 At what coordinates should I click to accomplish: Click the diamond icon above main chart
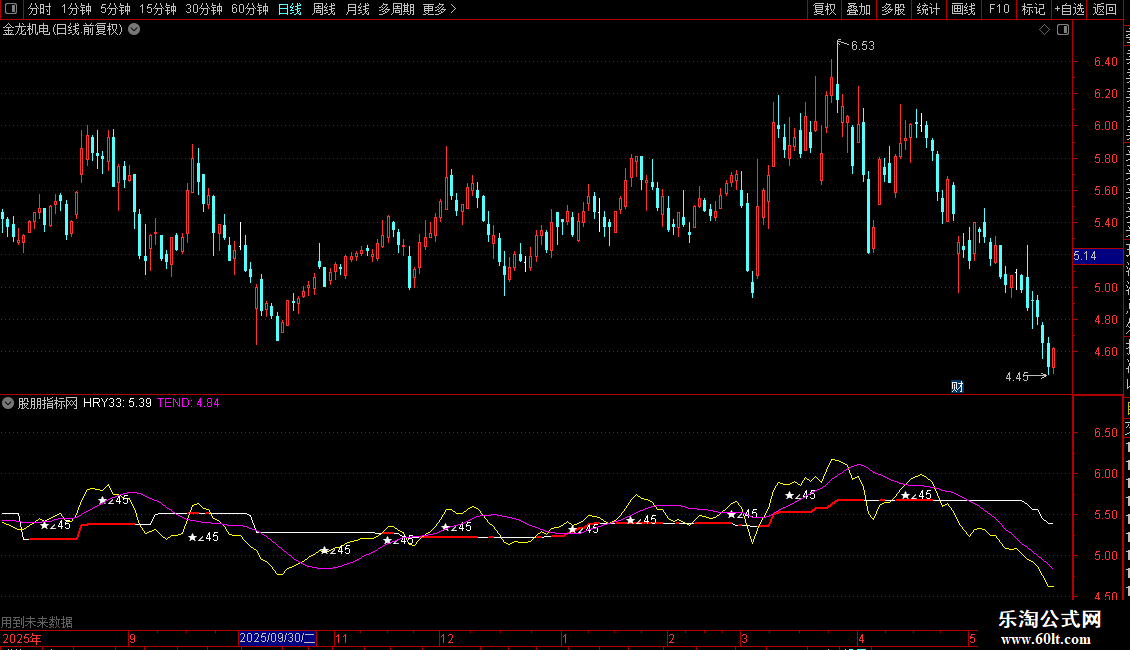(x=1044, y=30)
